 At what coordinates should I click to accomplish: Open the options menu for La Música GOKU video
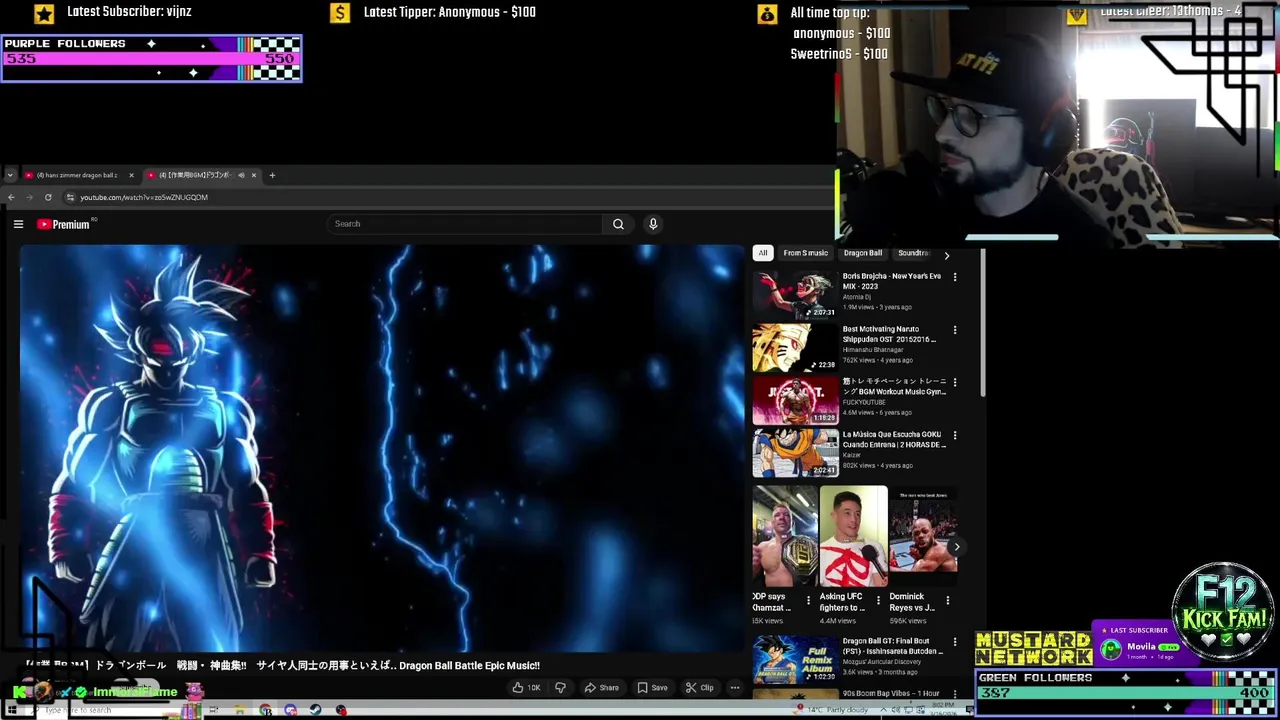coord(955,435)
